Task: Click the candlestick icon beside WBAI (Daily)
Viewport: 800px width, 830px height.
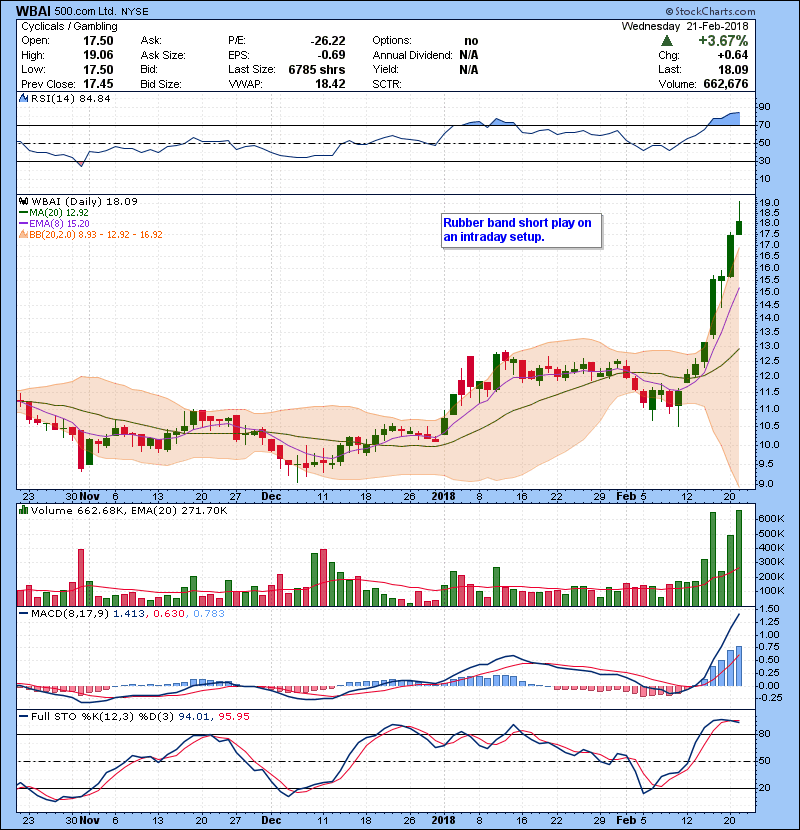Action: click(23, 201)
